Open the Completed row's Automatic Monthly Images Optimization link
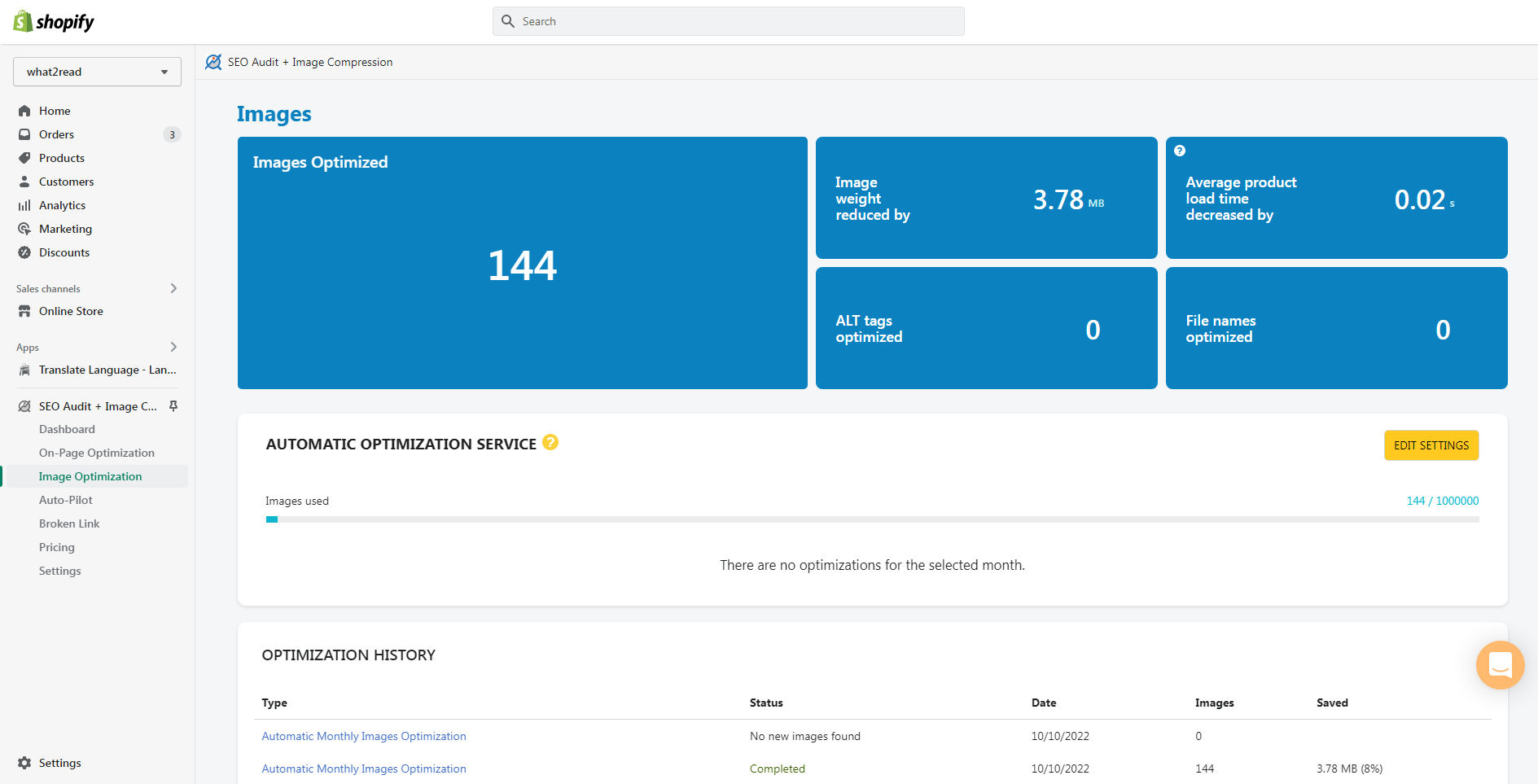1538x784 pixels. [364, 769]
